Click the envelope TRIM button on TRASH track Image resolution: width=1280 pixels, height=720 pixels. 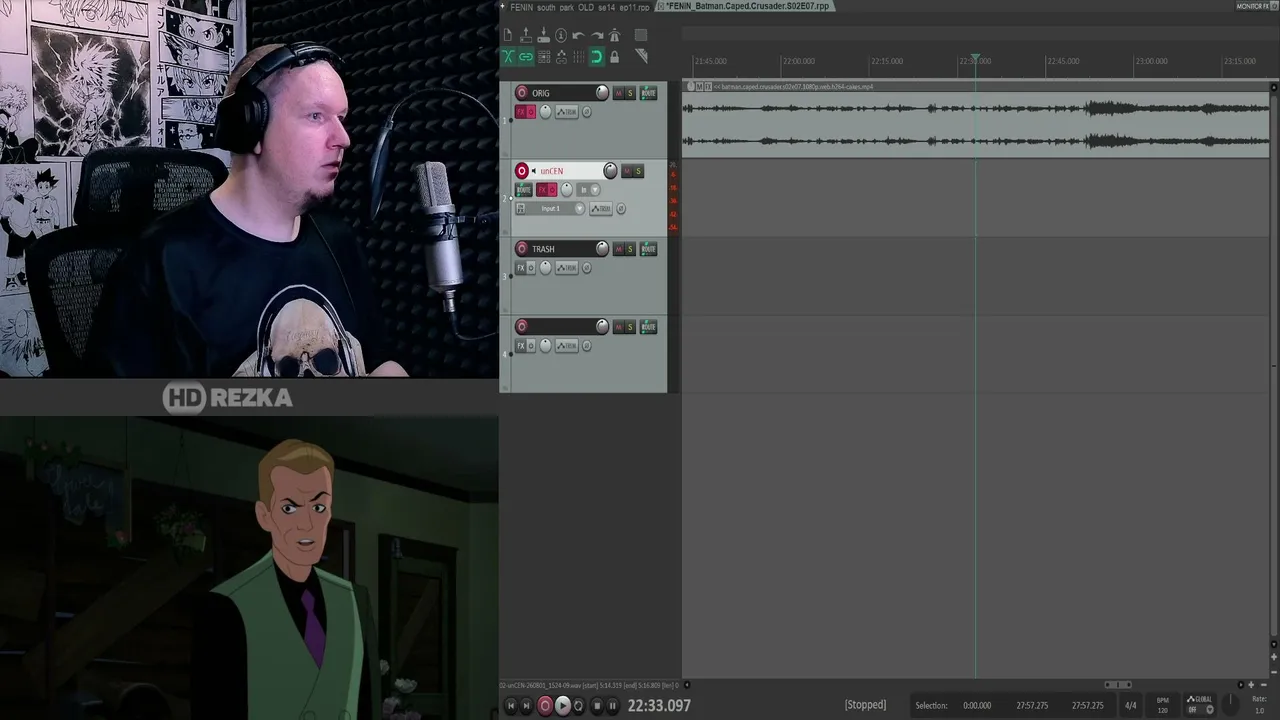567,268
